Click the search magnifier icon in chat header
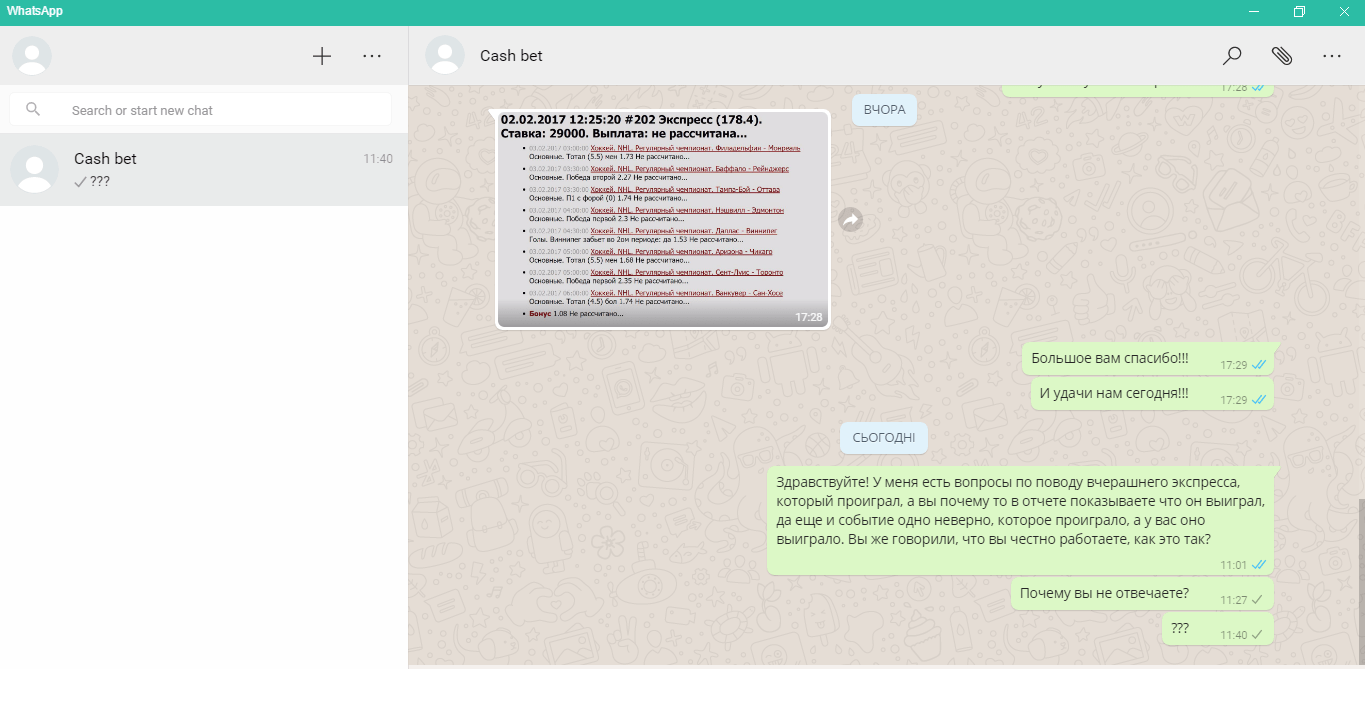The height and width of the screenshot is (728, 1366). click(1232, 56)
